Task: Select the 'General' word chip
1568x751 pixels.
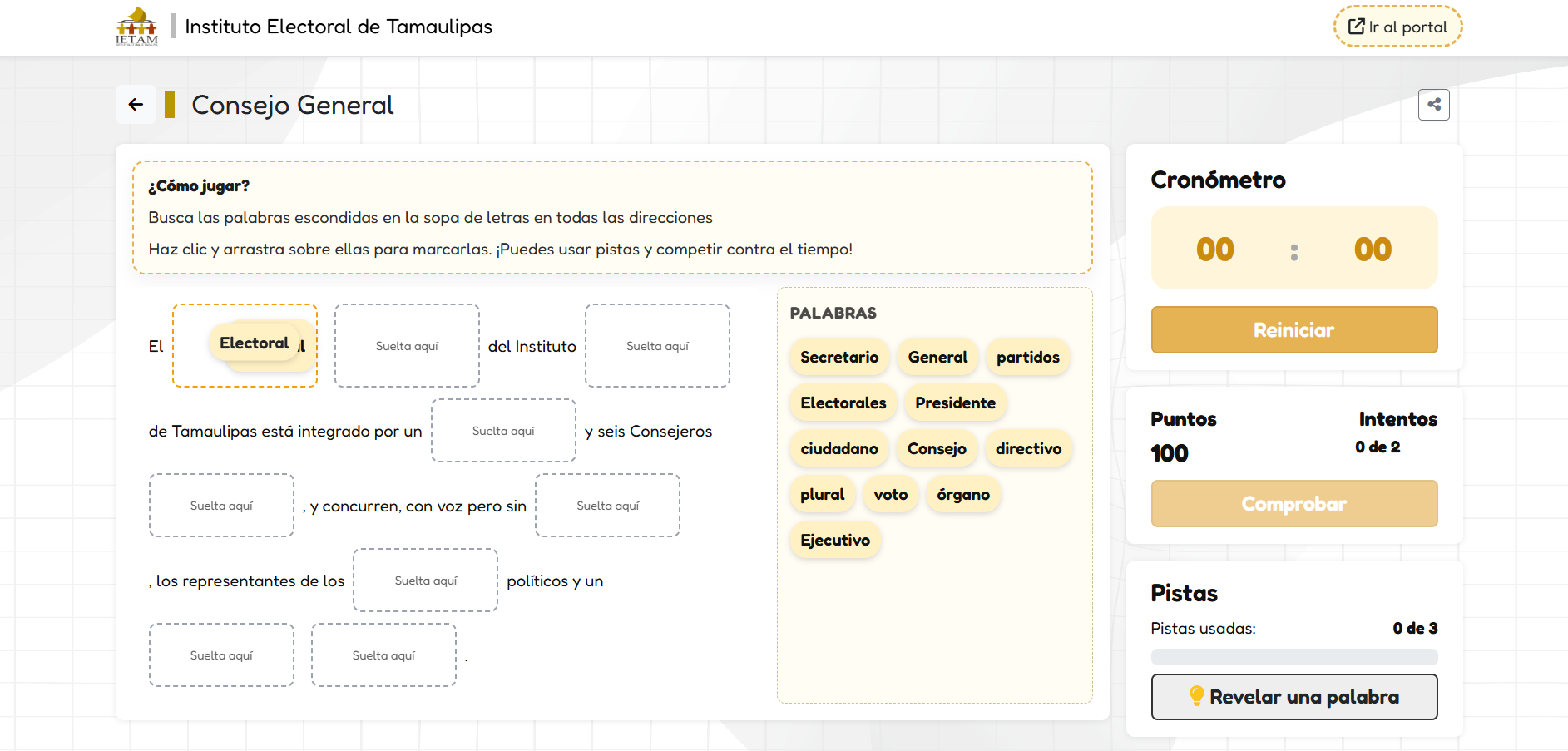Action: click(x=937, y=358)
